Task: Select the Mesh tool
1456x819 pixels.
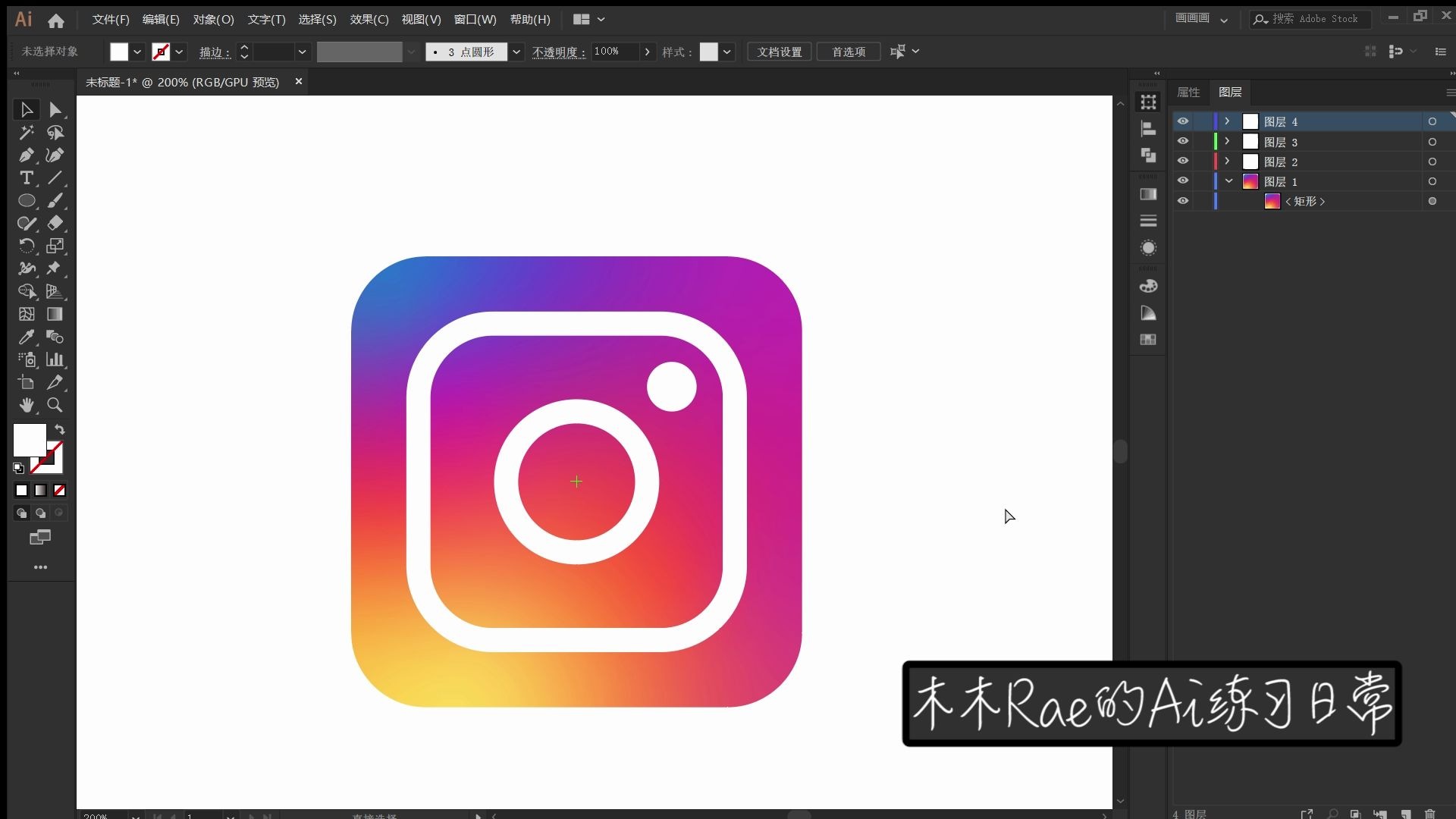Action: click(27, 314)
